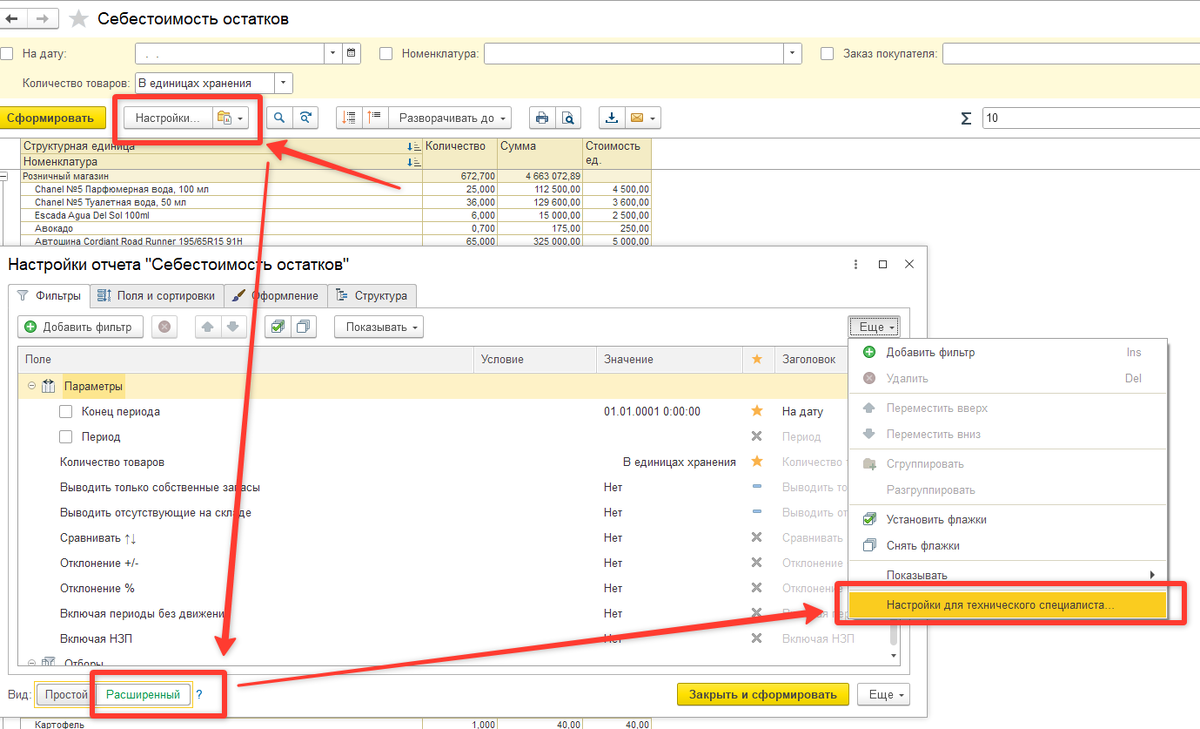The image size is (1200, 729).
Task: Collapse the Розничный магазин report group
Action: click(4, 176)
